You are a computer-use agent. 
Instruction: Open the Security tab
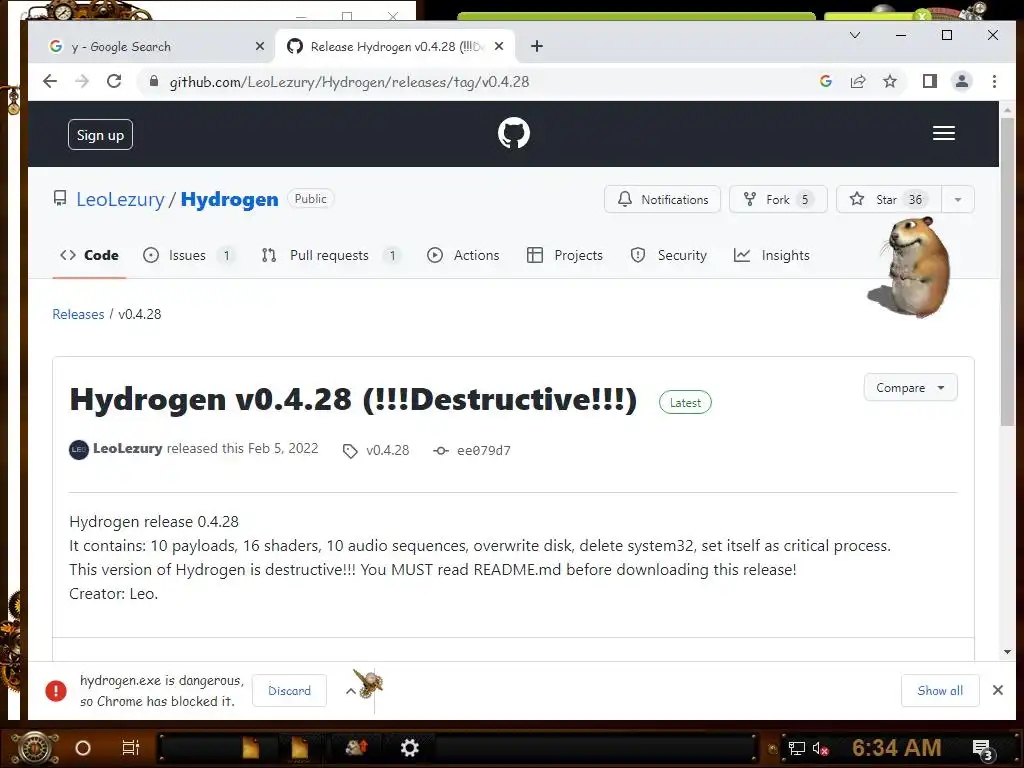coord(669,255)
